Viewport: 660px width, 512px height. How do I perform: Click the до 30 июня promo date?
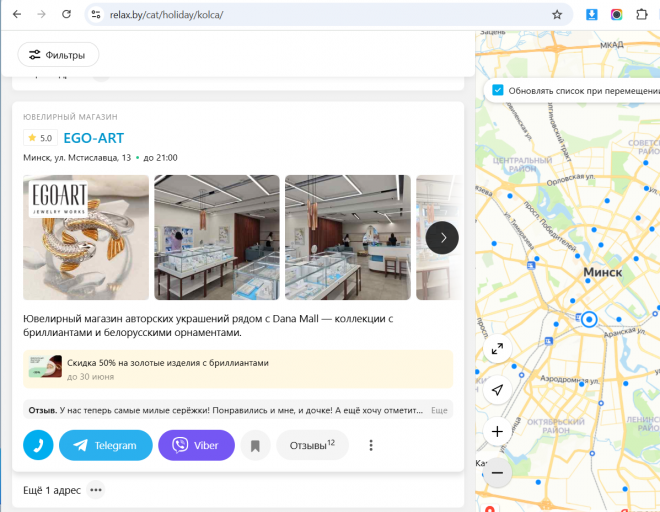point(90,377)
